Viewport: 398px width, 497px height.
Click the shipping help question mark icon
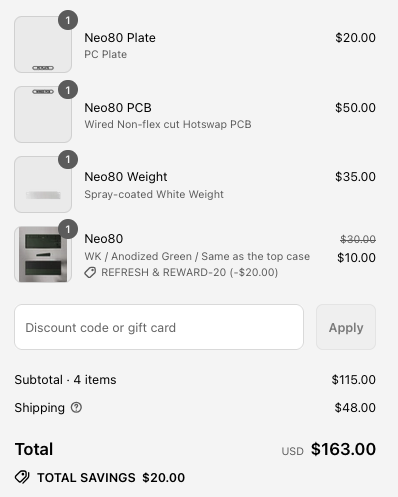[76, 407]
